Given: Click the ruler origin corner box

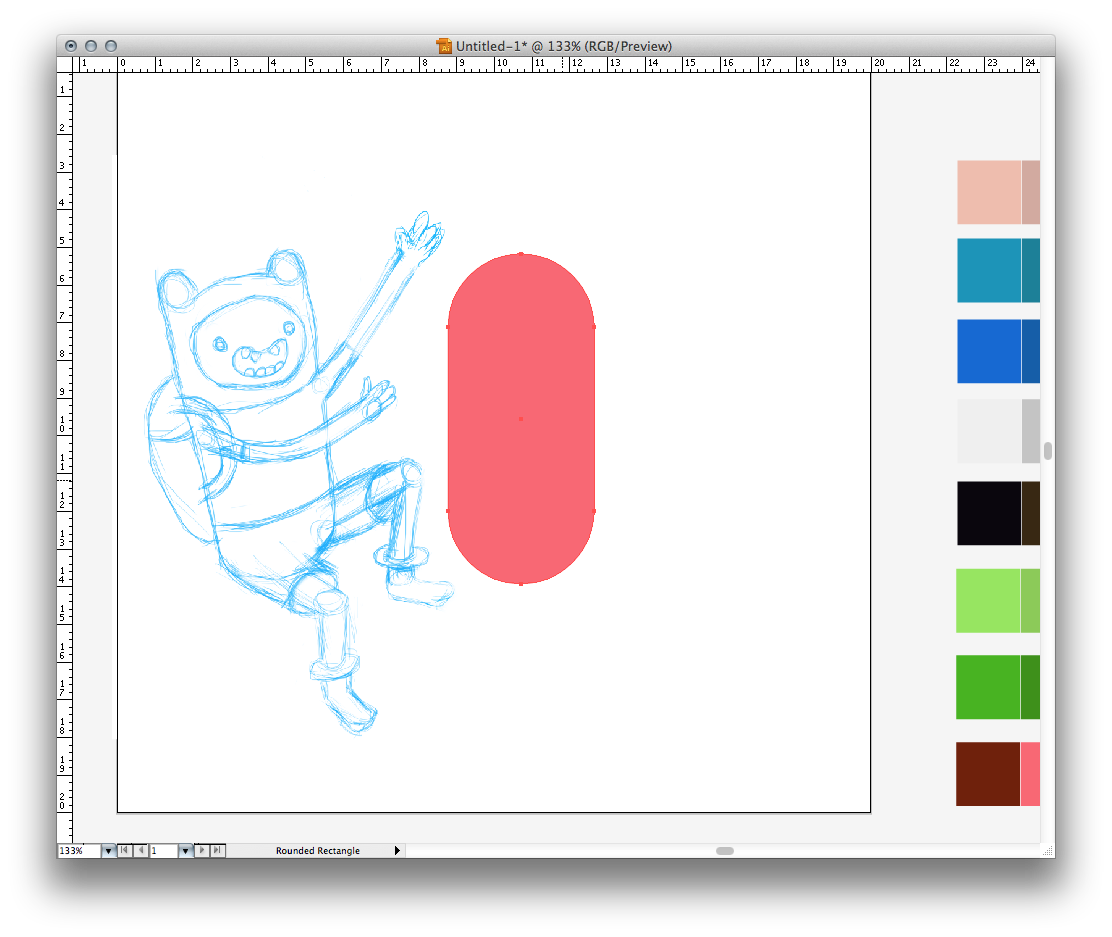Looking at the screenshot, I should (66, 64).
